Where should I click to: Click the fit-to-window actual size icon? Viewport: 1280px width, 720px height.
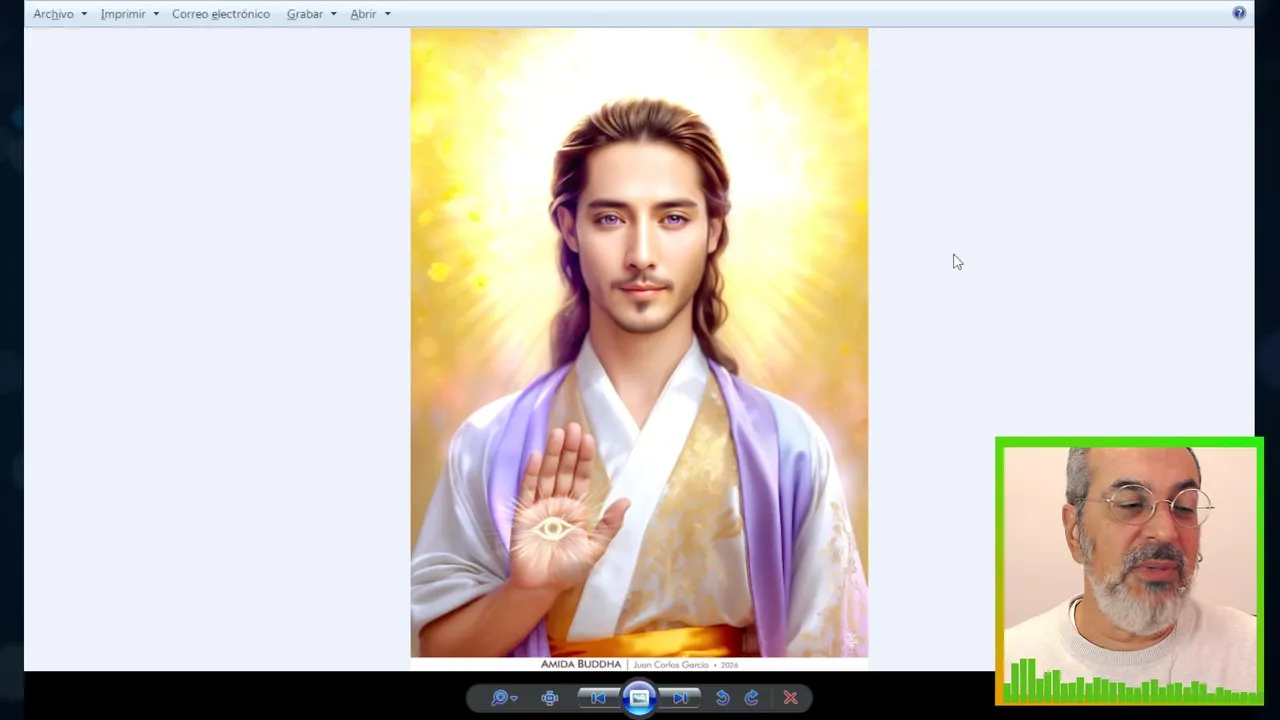tap(550, 698)
